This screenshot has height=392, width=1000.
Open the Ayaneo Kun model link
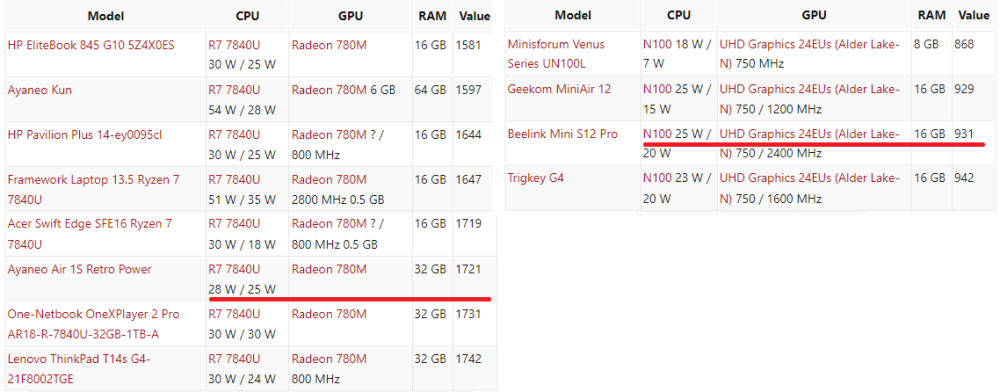coord(40,90)
